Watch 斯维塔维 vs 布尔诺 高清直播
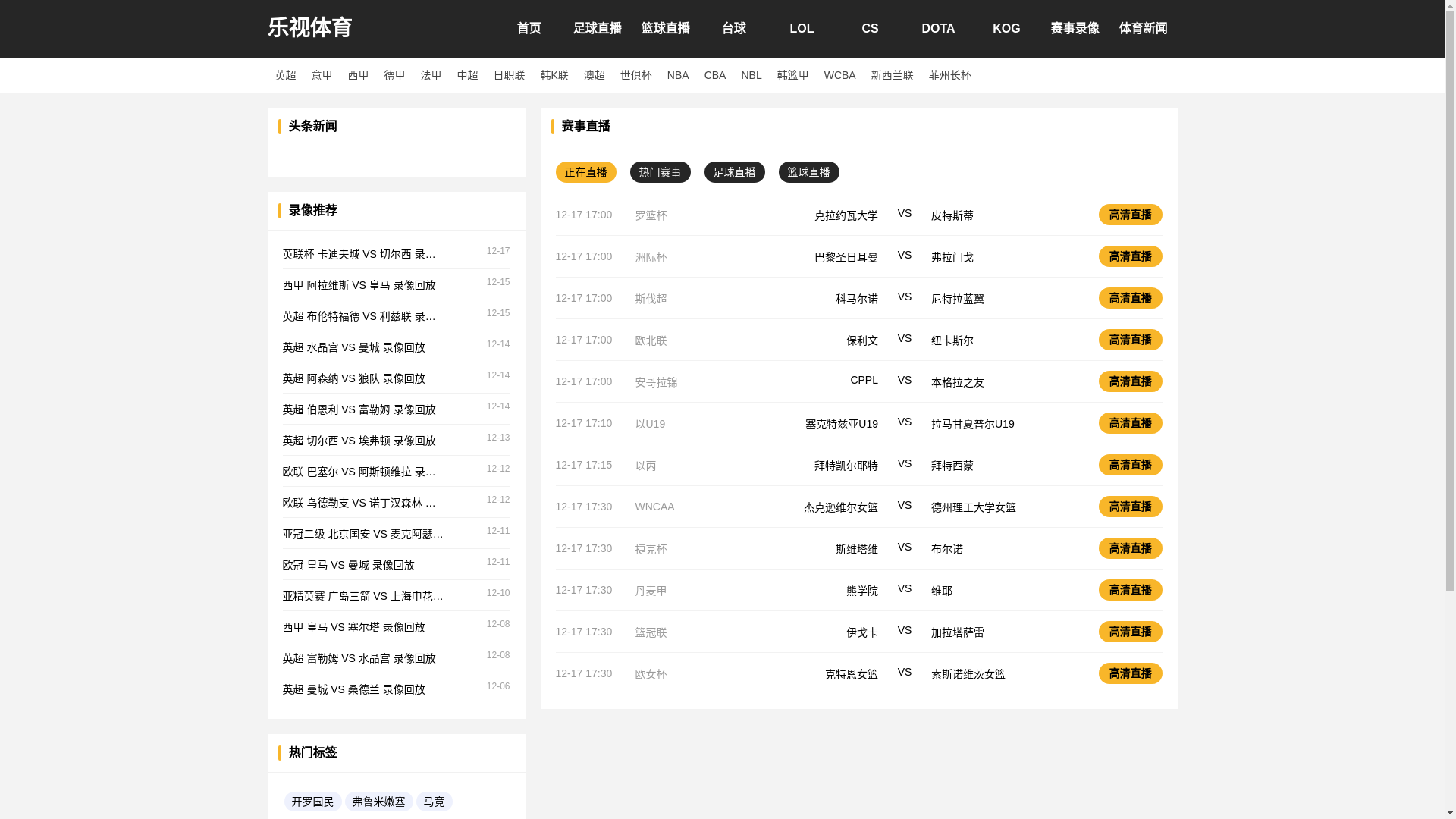Viewport: 1456px width, 819px height. click(x=1131, y=548)
